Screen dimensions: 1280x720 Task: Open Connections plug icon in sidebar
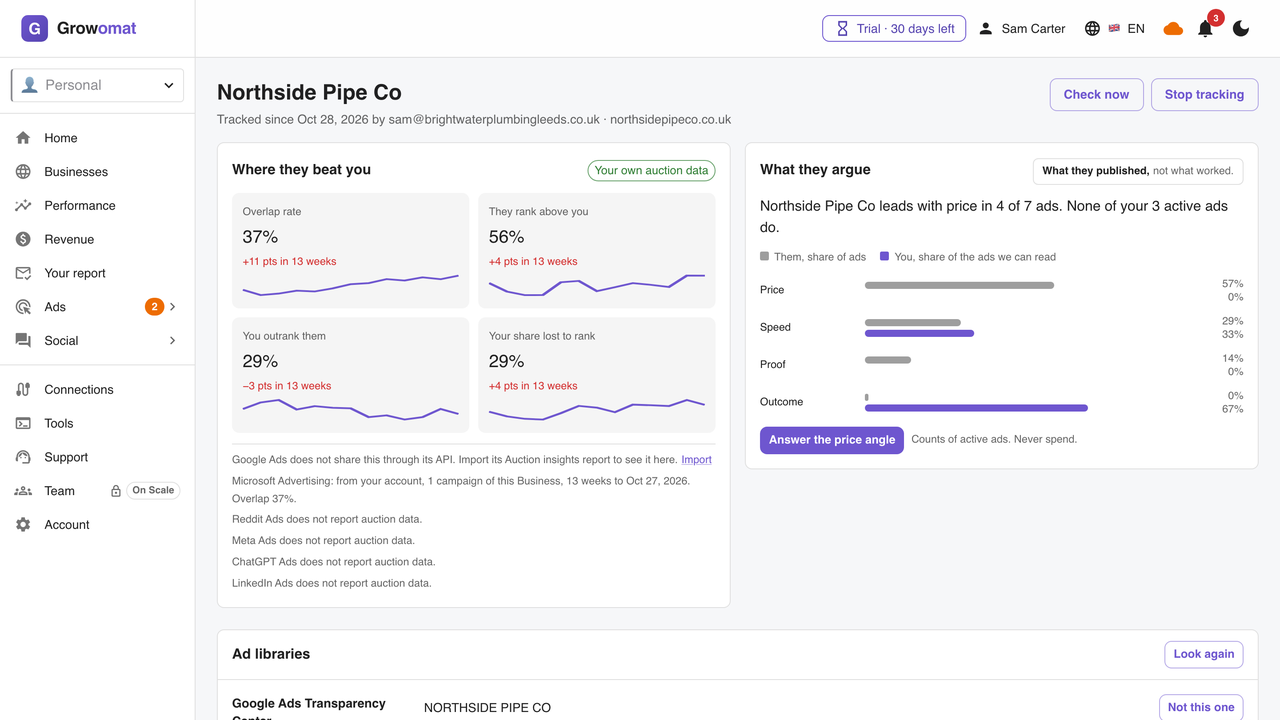23,390
